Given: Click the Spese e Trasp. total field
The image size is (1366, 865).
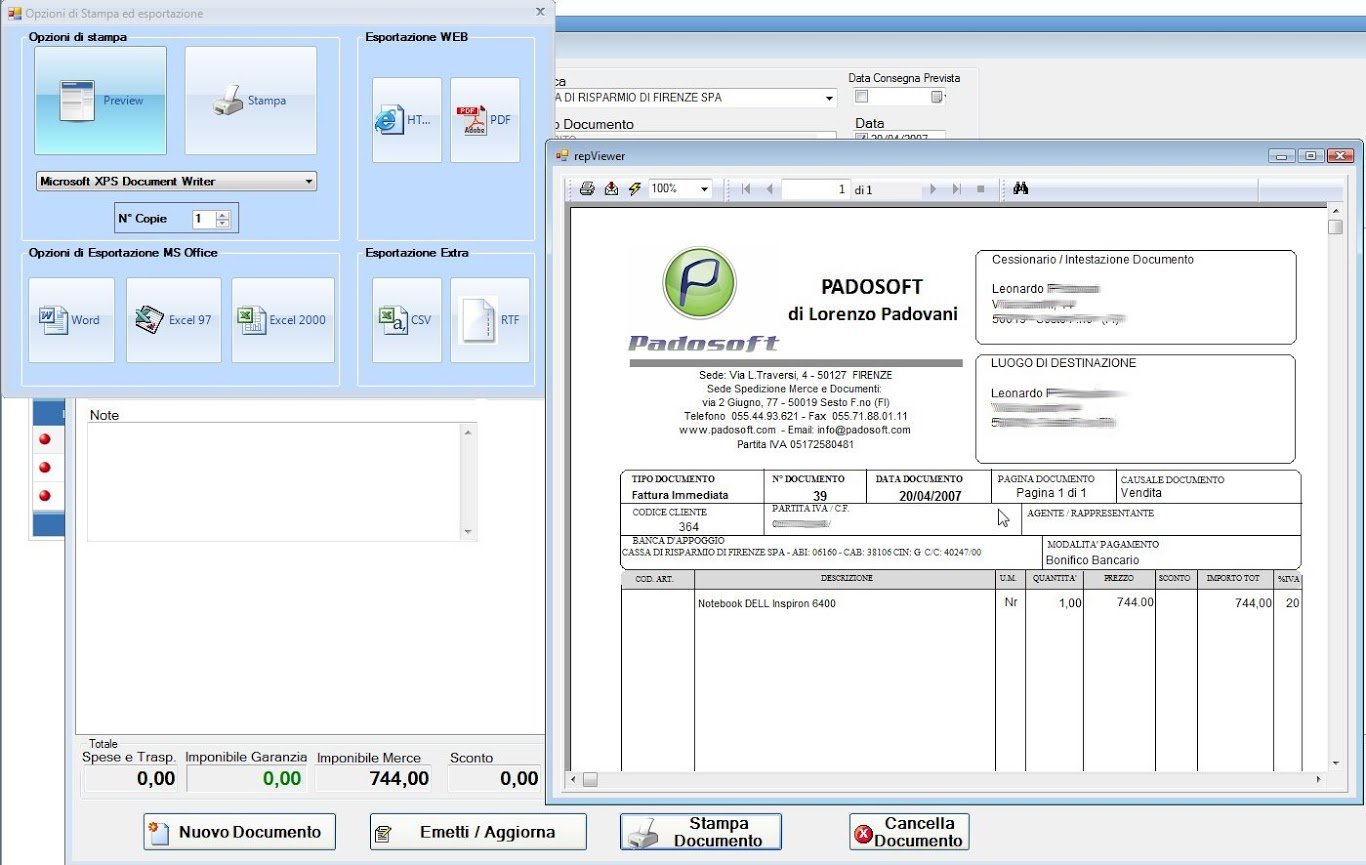Looking at the screenshot, I should pos(130,779).
